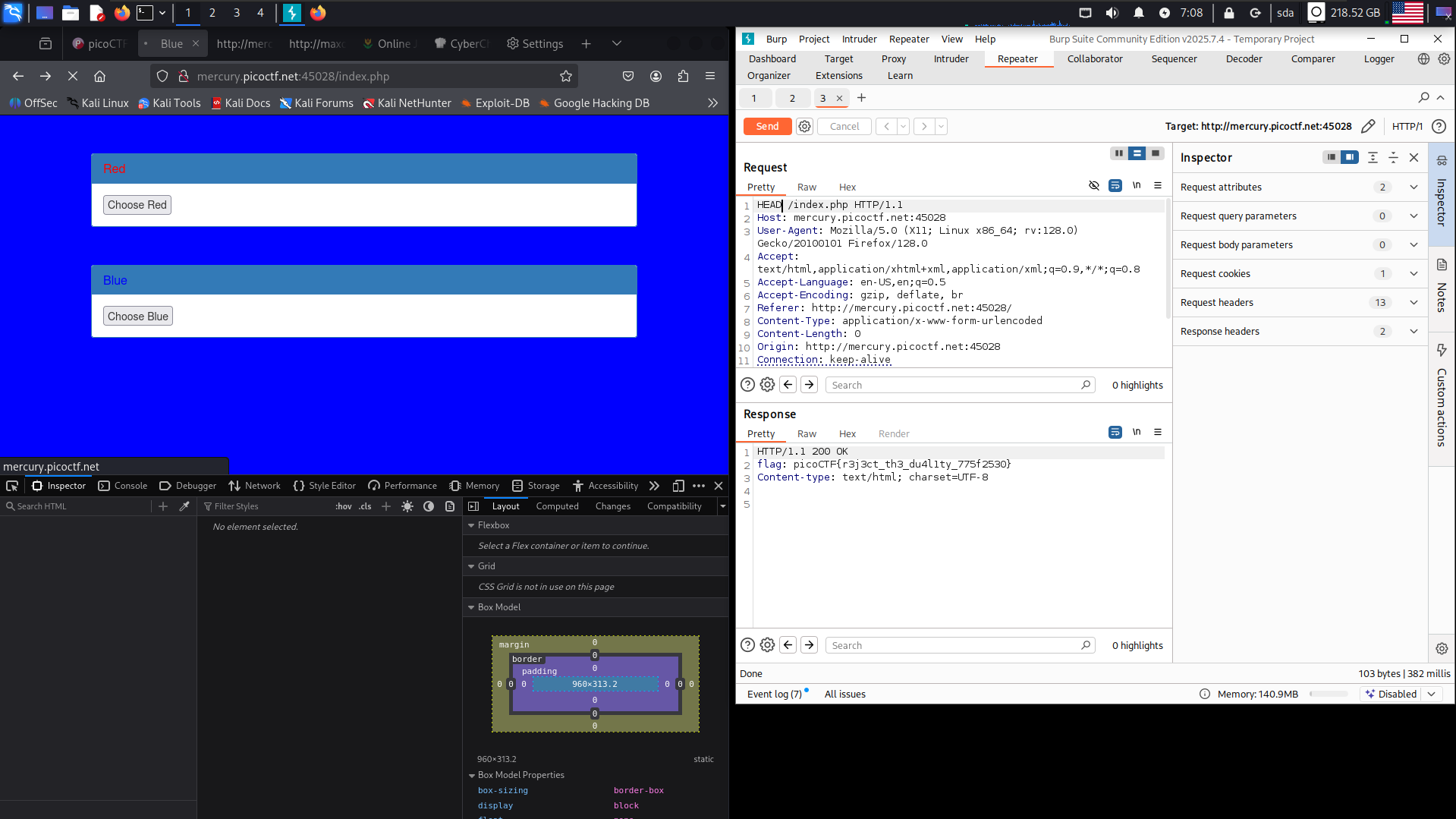Viewport: 1456px width, 819px height.
Task: Click the response Search input field
Action: pyautogui.click(x=954, y=645)
